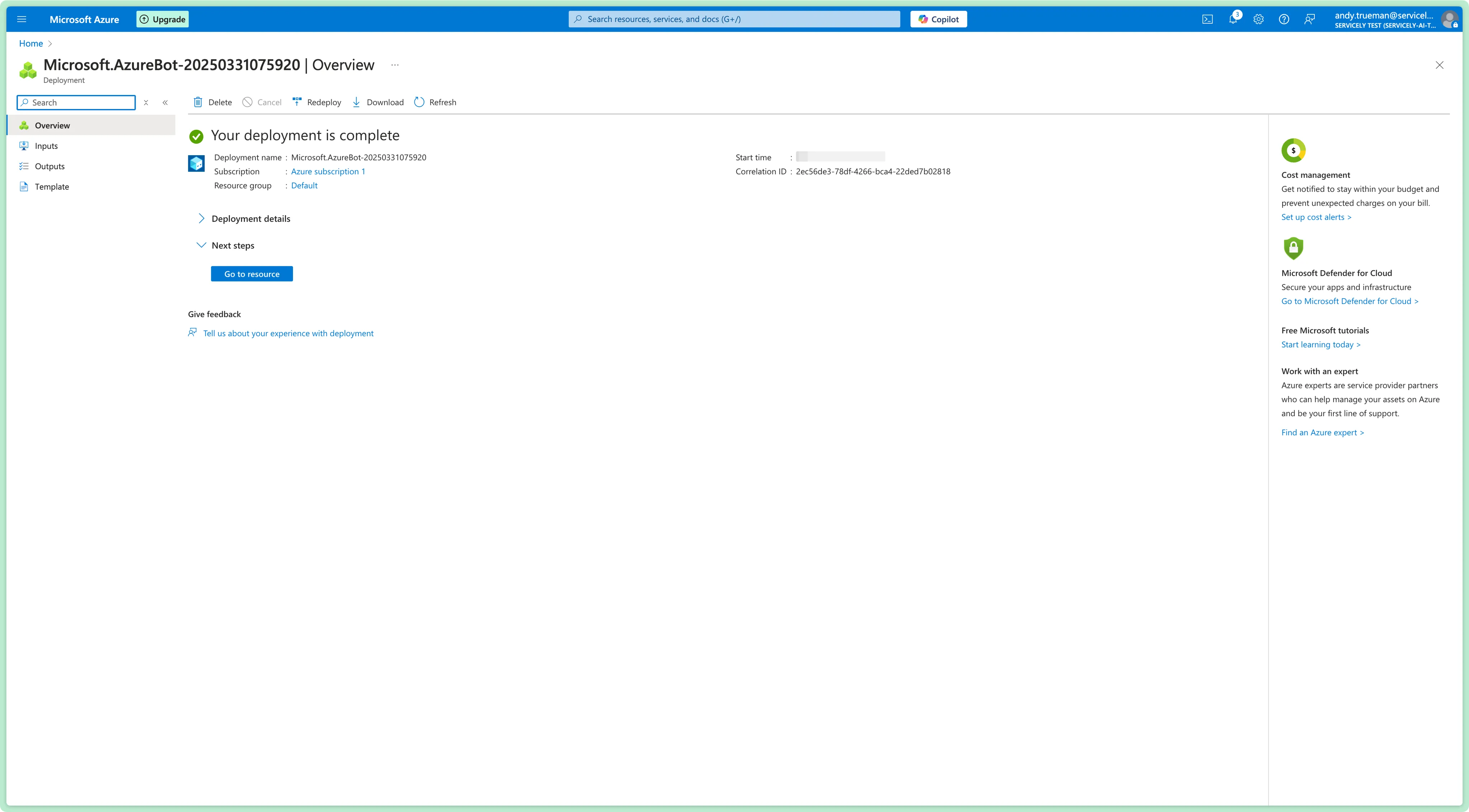Click Find an Azure expert link

pos(1322,433)
